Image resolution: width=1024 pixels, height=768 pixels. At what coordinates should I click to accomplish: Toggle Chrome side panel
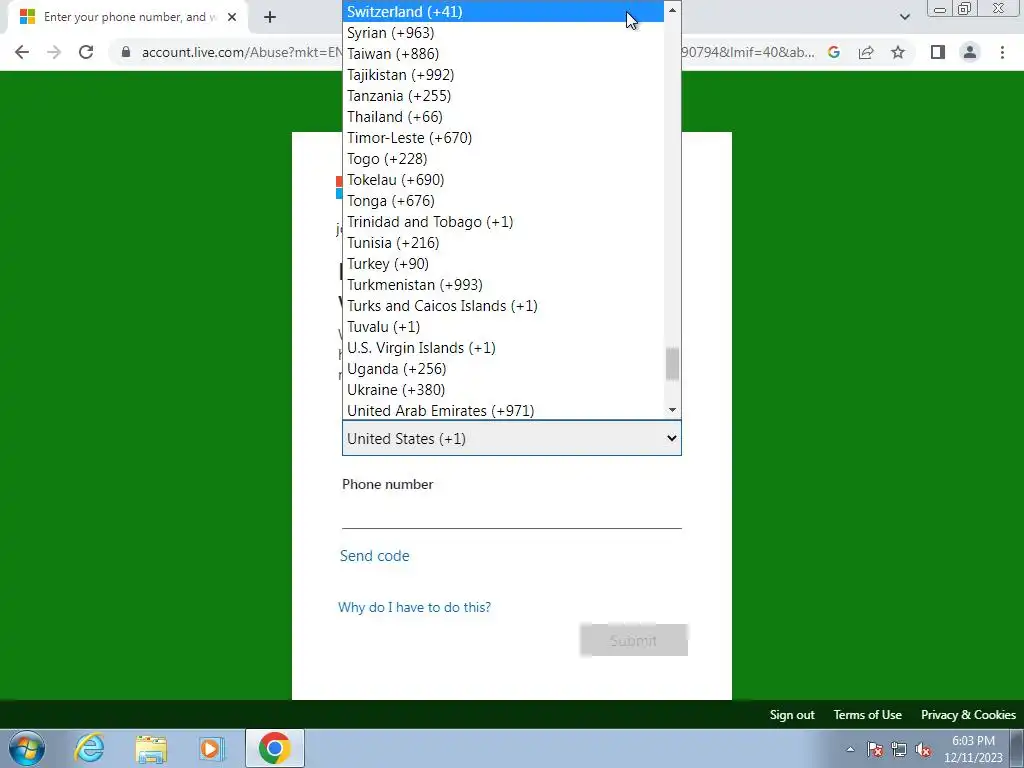coord(938,52)
